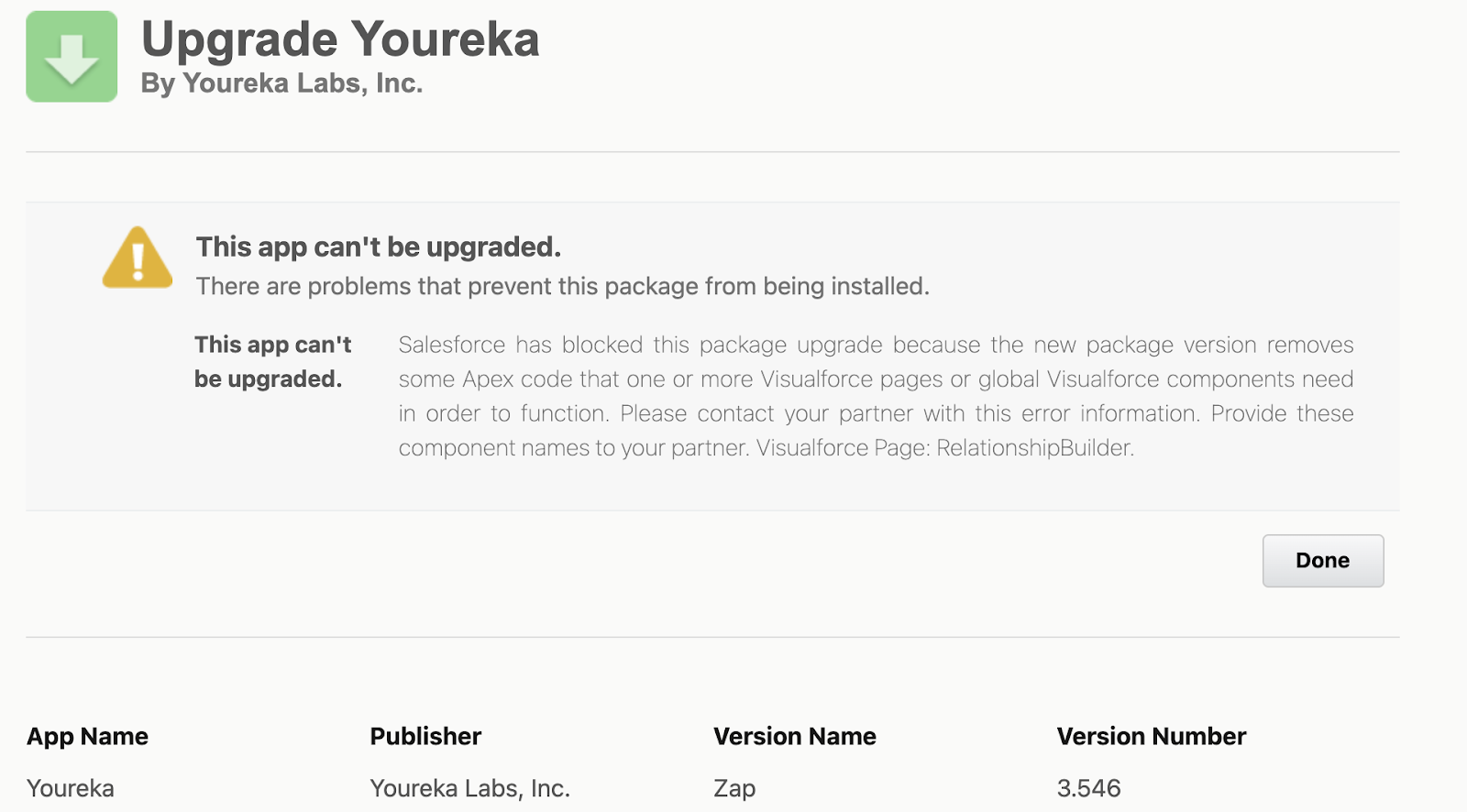Click the Done button
1467x812 pixels.
click(x=1323, y=561)
